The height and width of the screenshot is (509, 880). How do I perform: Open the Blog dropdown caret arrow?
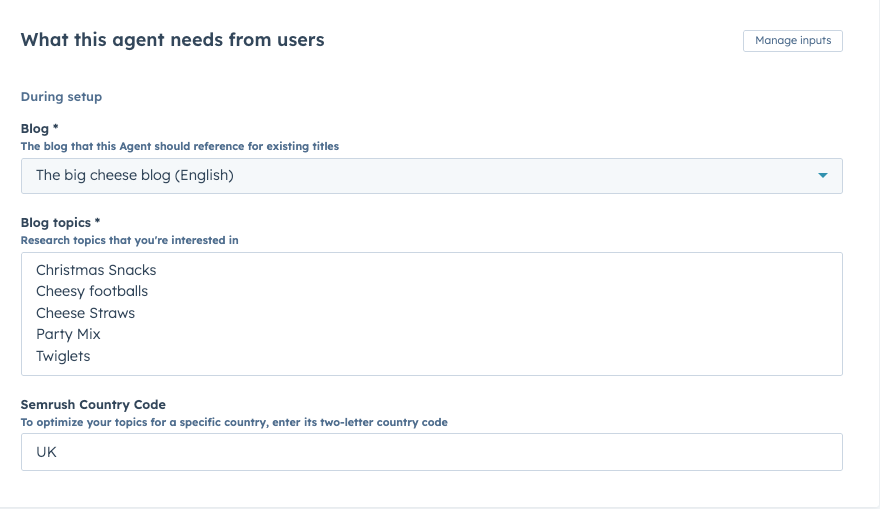[823, 176]
